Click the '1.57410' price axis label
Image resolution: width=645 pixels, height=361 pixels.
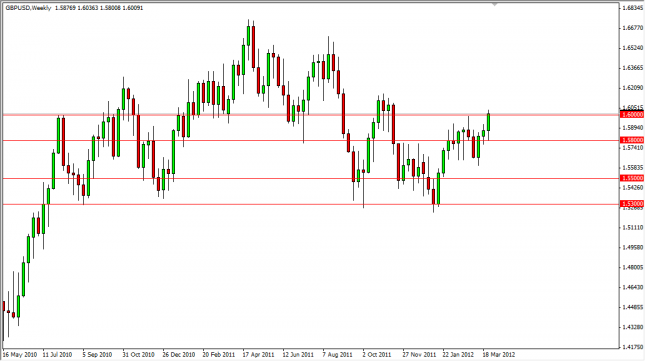click(x=633, y=148)
